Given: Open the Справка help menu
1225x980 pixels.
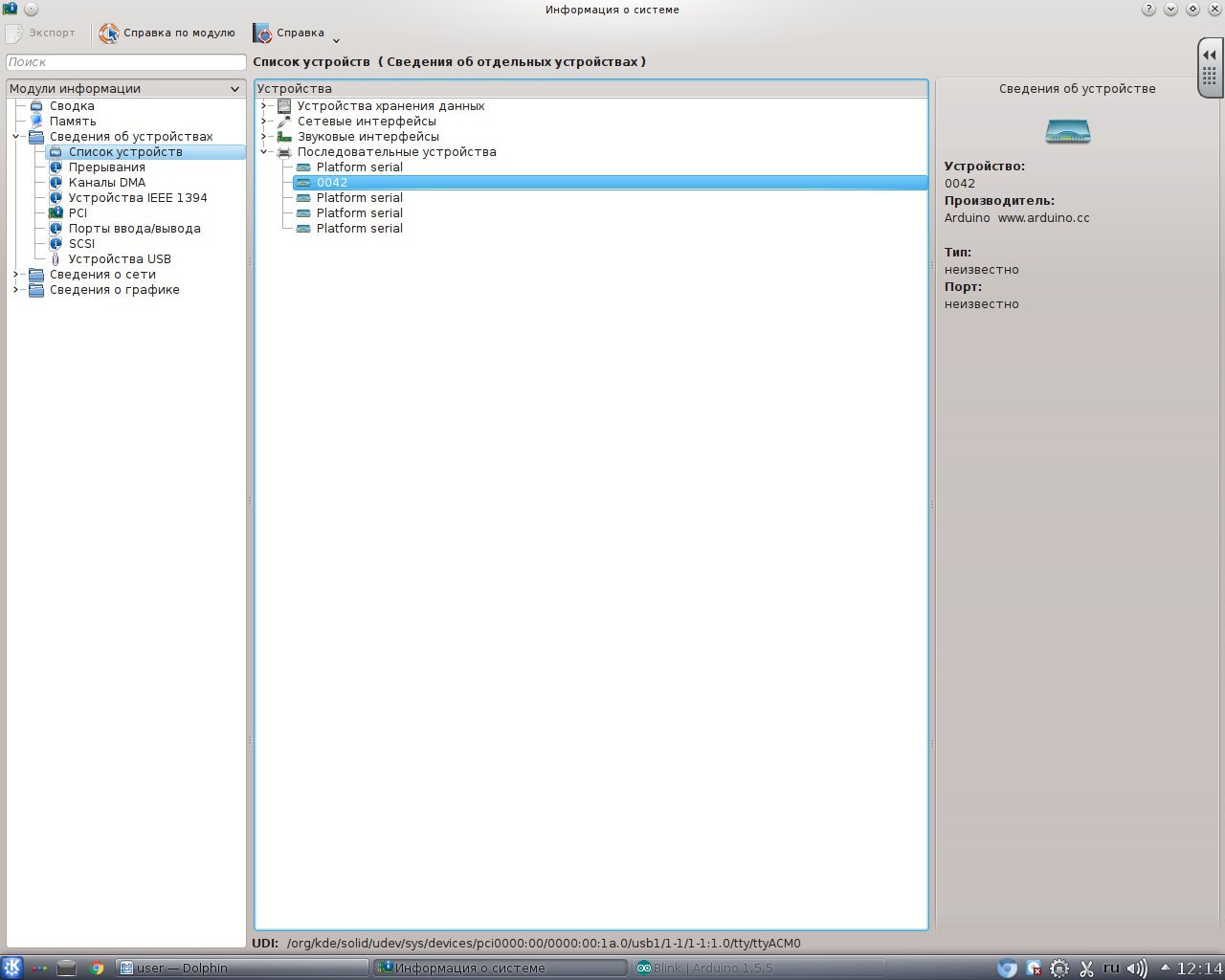Looking at the screenshot, I should 289,33.
